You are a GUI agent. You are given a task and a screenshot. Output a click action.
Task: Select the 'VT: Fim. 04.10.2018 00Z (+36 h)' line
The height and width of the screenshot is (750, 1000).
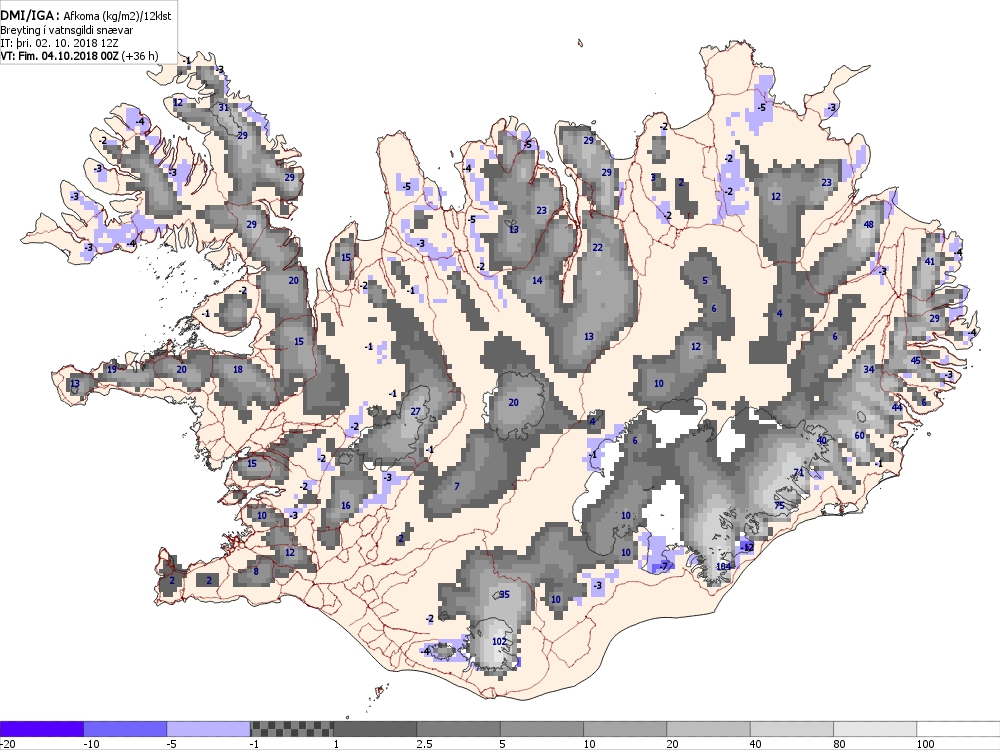click(x=79, y=55)
